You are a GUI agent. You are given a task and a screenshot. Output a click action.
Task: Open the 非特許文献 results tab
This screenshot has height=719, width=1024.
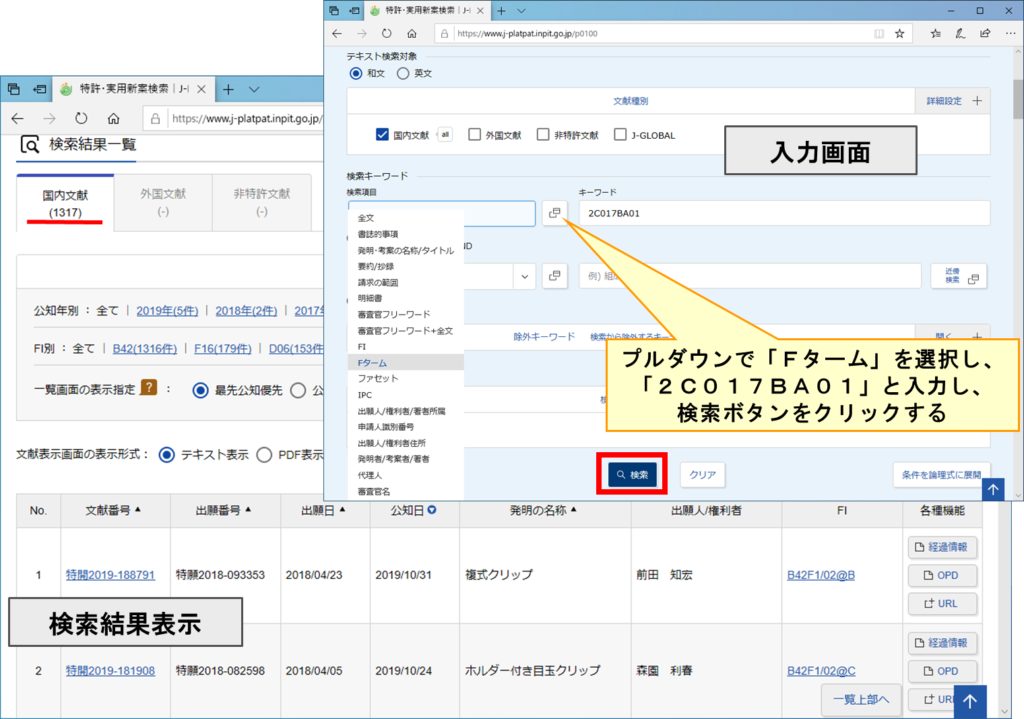[x=261, y=202]
